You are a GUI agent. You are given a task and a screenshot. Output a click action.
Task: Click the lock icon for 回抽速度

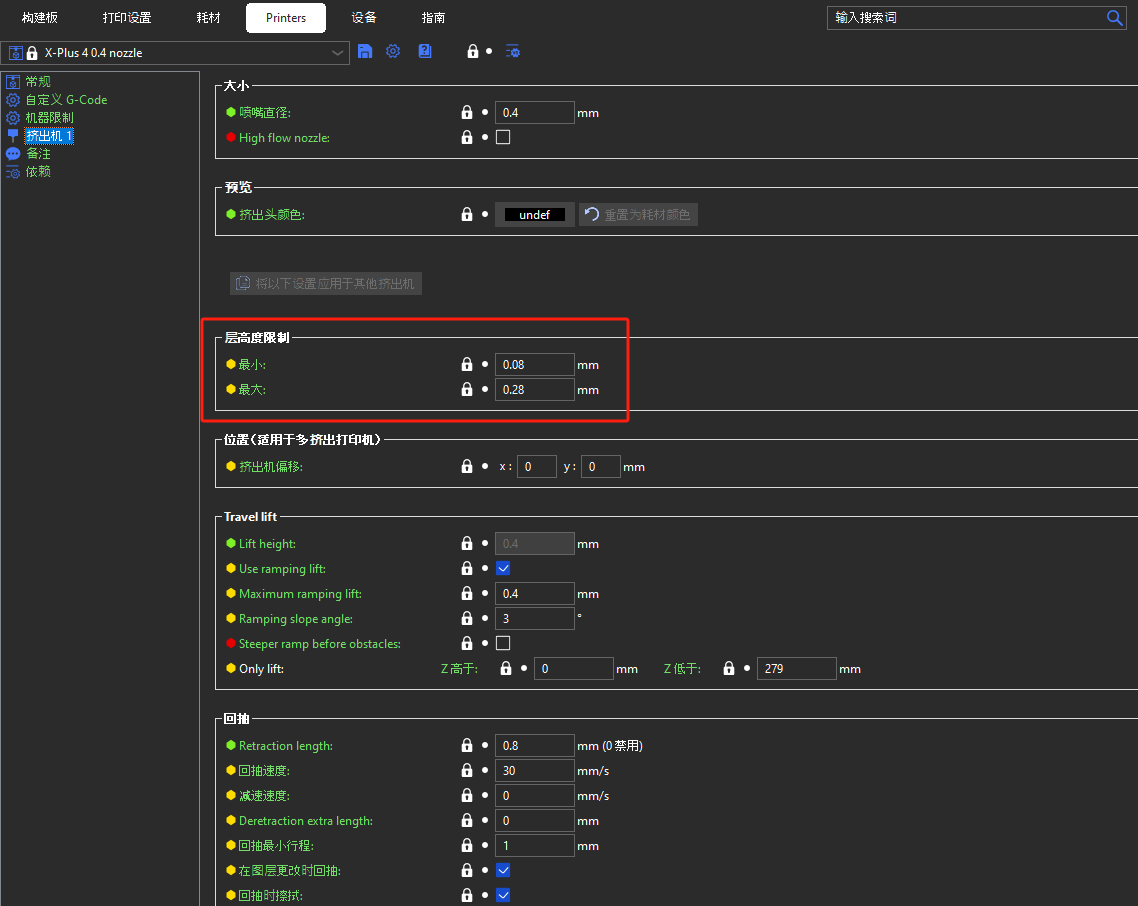(x=467, y=770)
